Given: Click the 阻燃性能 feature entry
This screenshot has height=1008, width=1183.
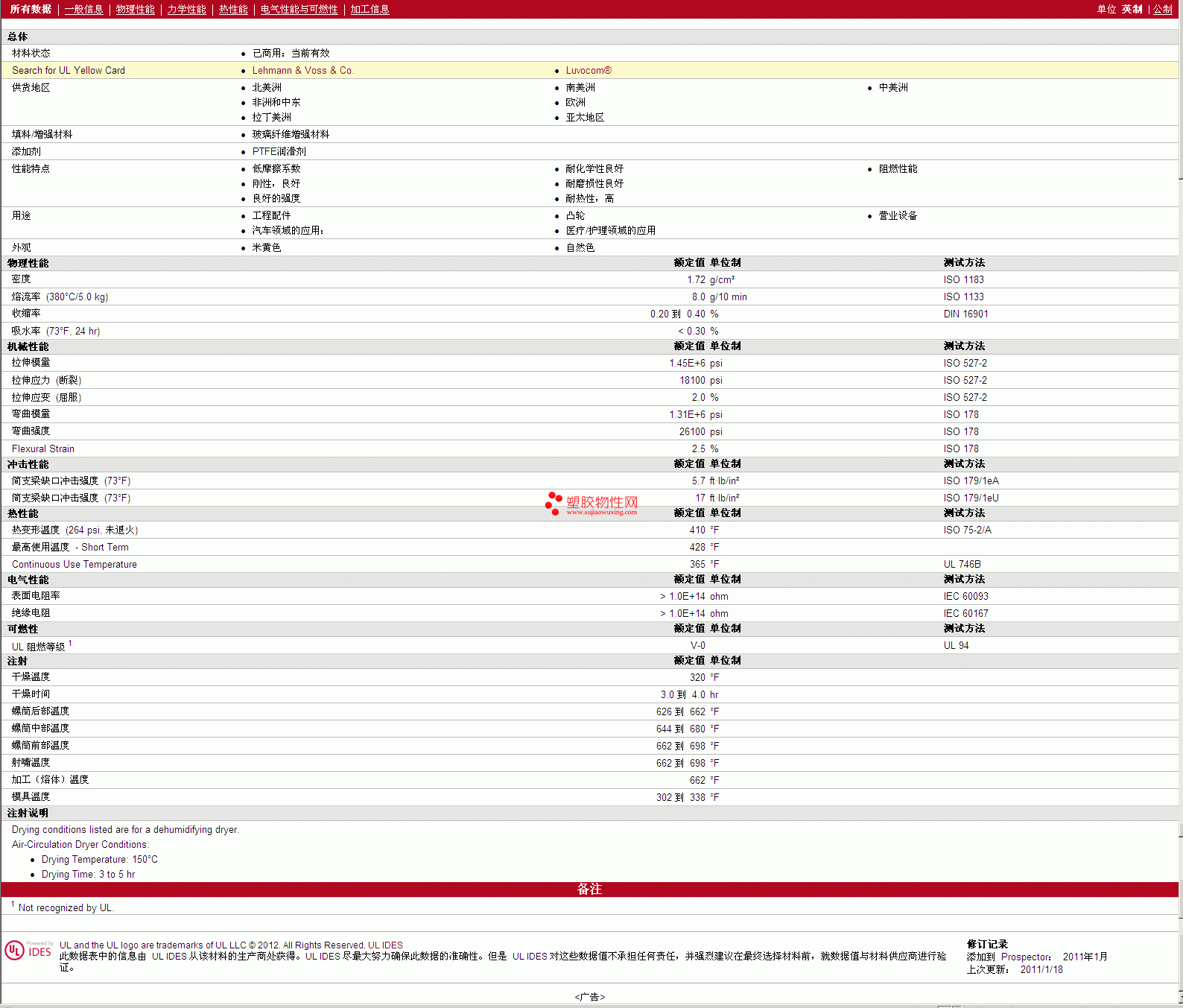Looking at the screenshot, I should tap(898, 168).
